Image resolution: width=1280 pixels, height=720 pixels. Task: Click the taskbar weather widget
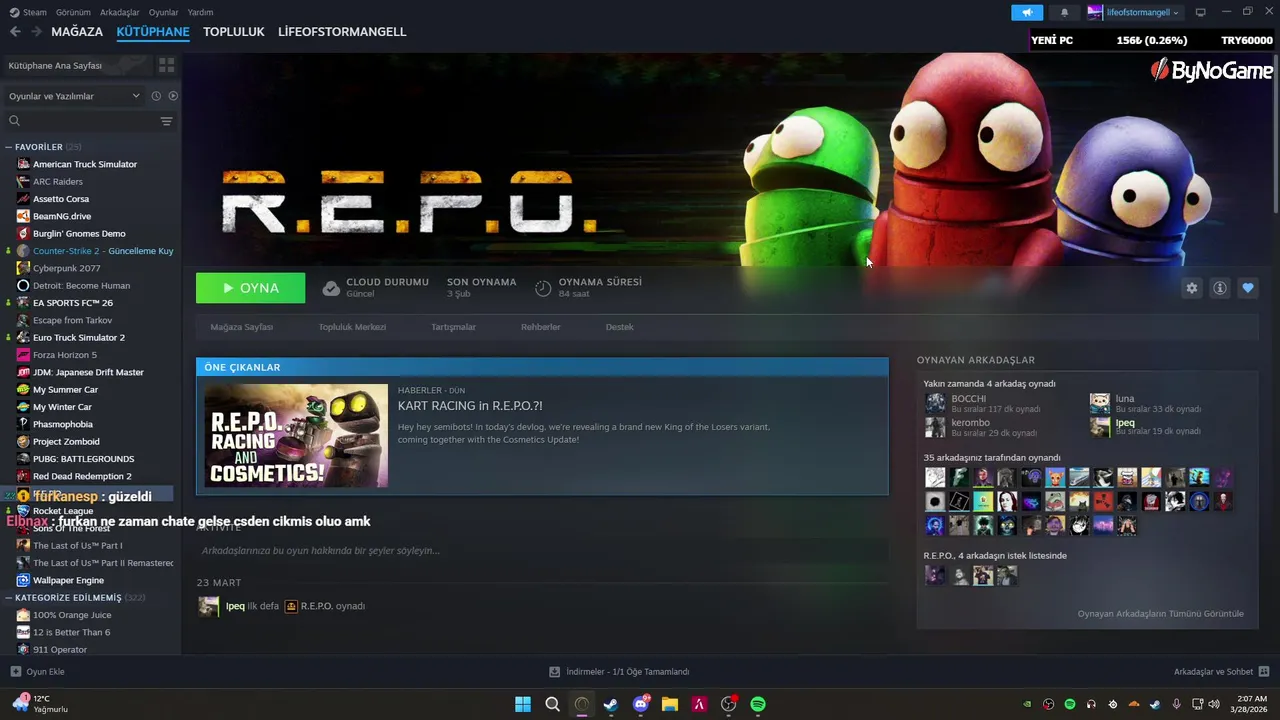click(x=40, y=704)
